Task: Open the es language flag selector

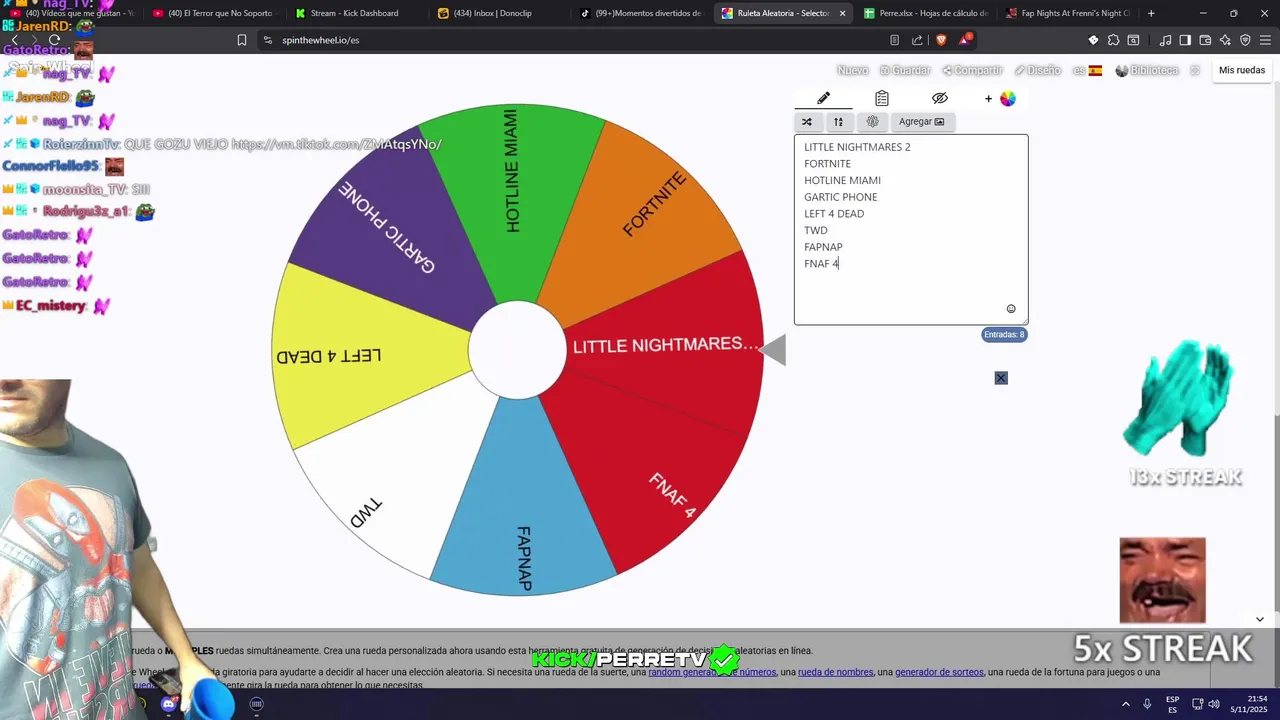Action: (x=1087, y=70)
